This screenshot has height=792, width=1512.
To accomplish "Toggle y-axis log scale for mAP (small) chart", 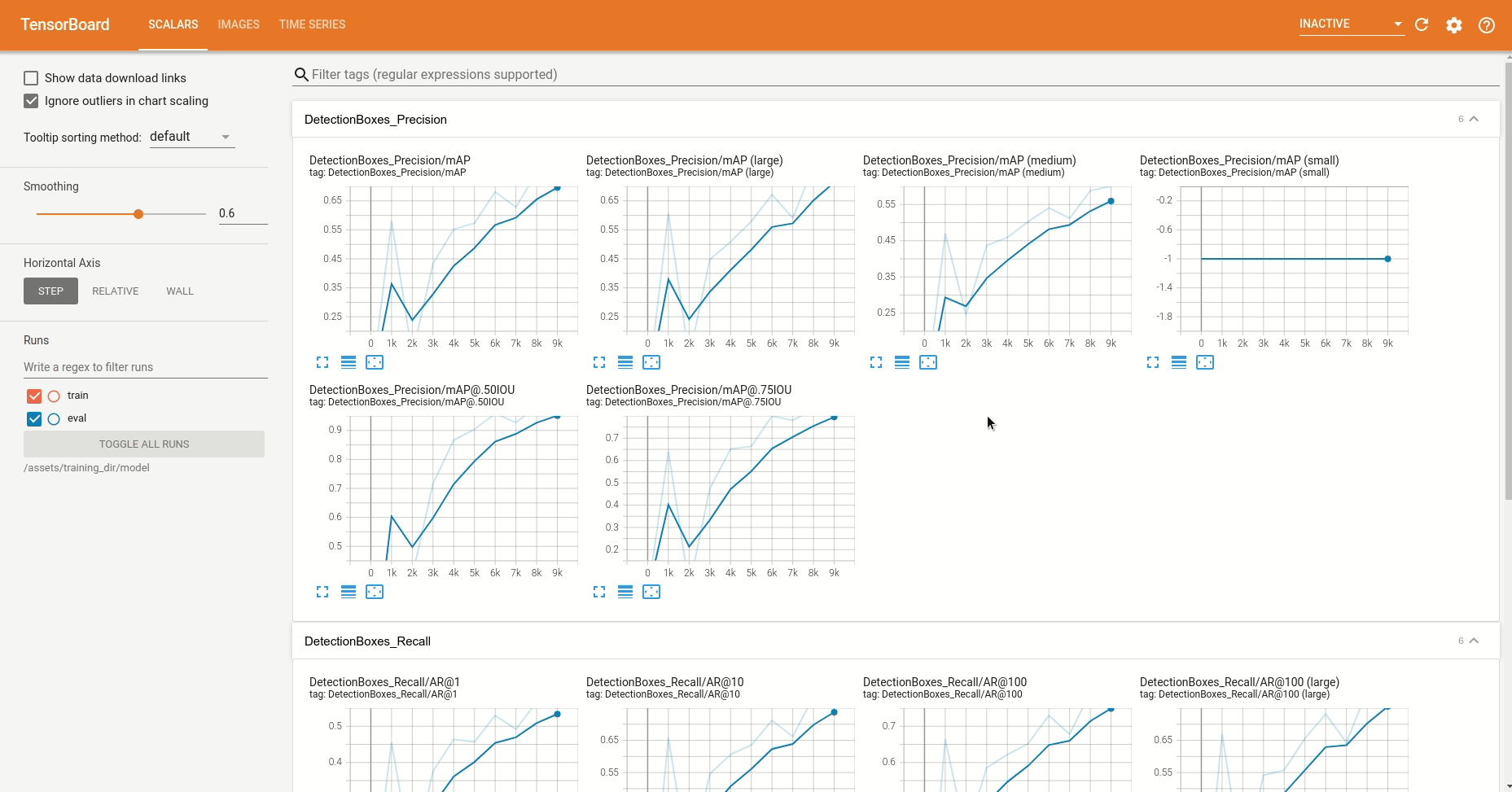I will [1179, 362].
